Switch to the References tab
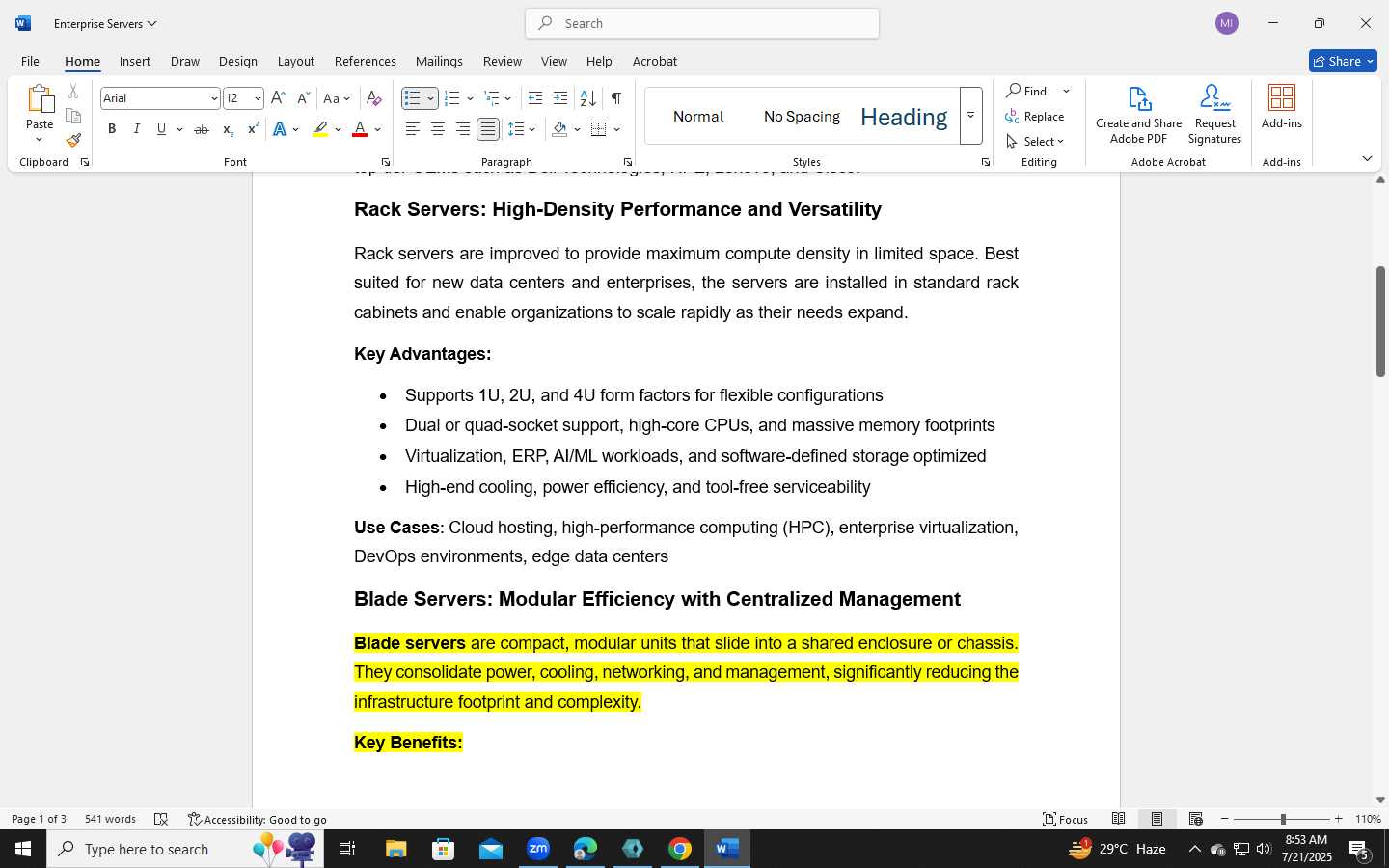This screenshot has width=1389, height=868. (366, 61)
